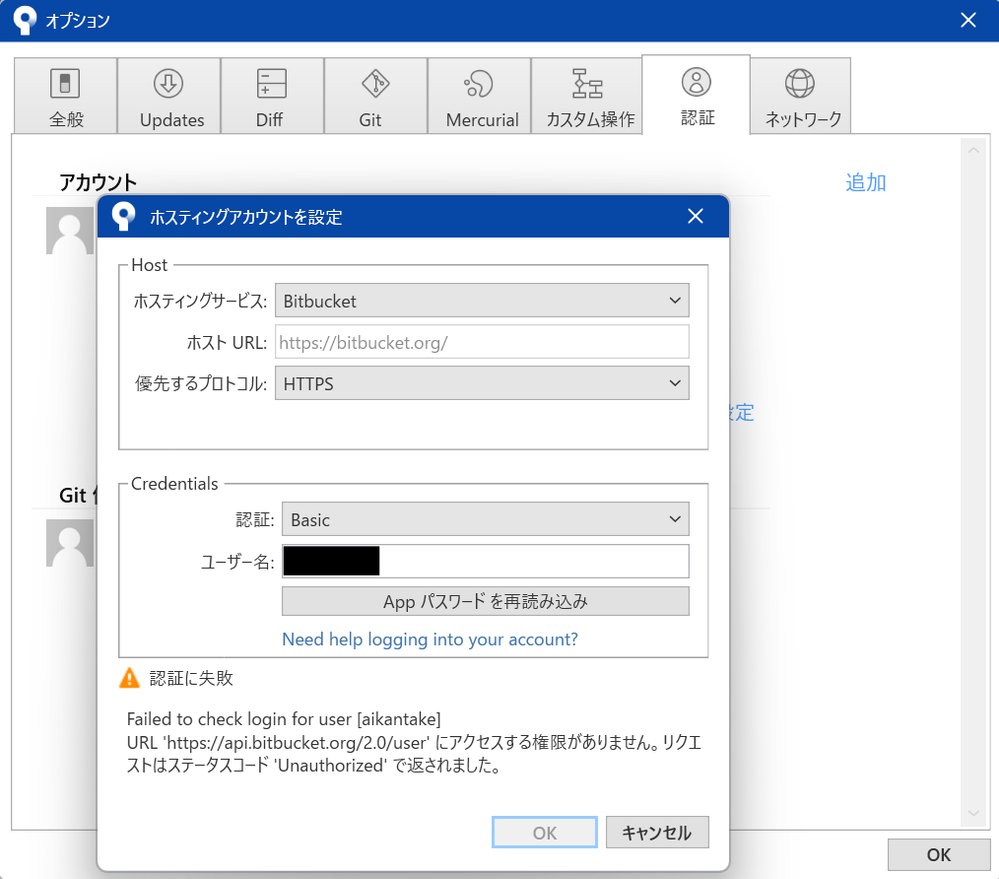The width and height of the screenshot is (999, 879).
Task: Click the Git settings icon
Action: (x=374, y=95)
